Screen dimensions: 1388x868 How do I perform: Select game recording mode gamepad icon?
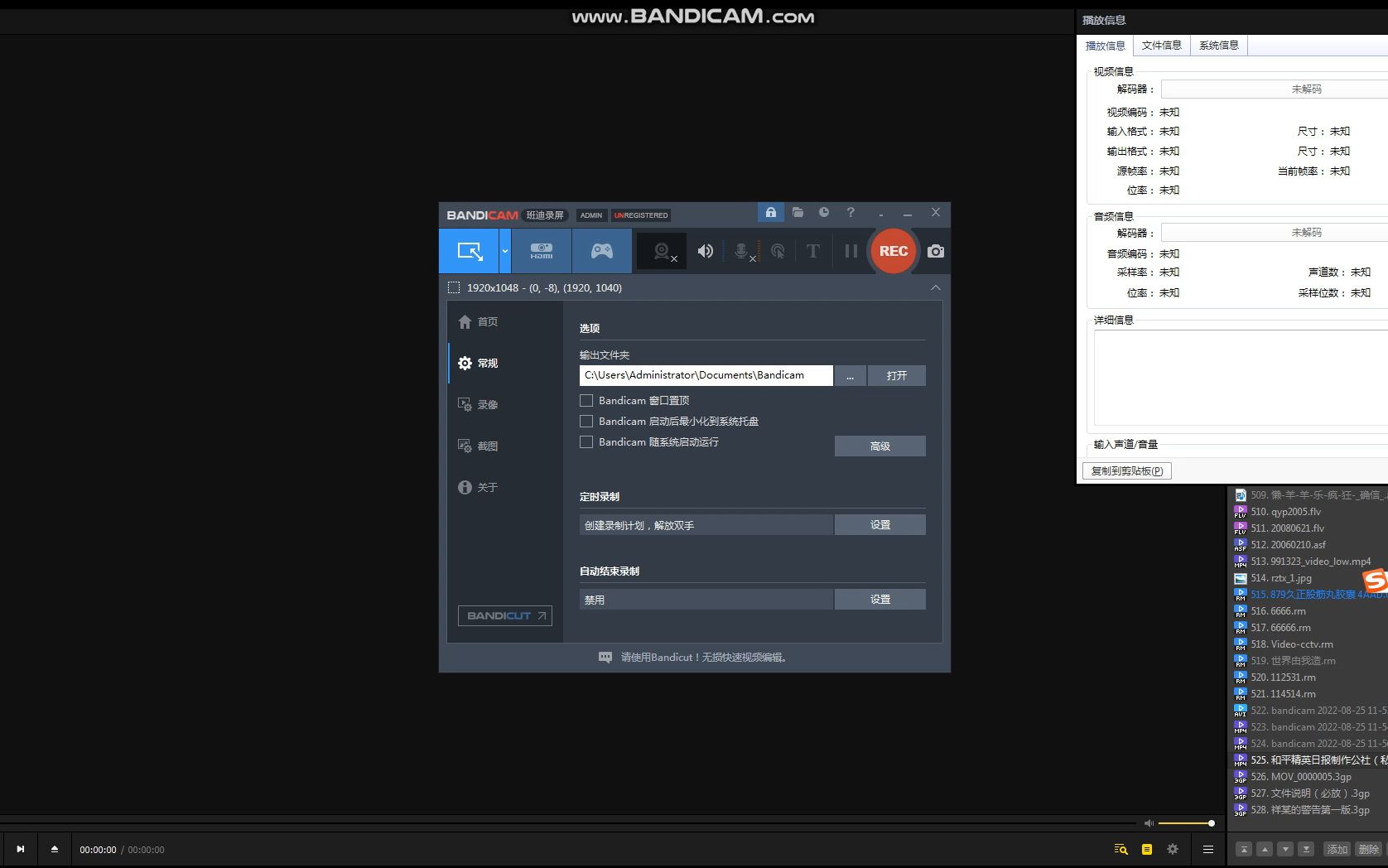tap(602, 251)
